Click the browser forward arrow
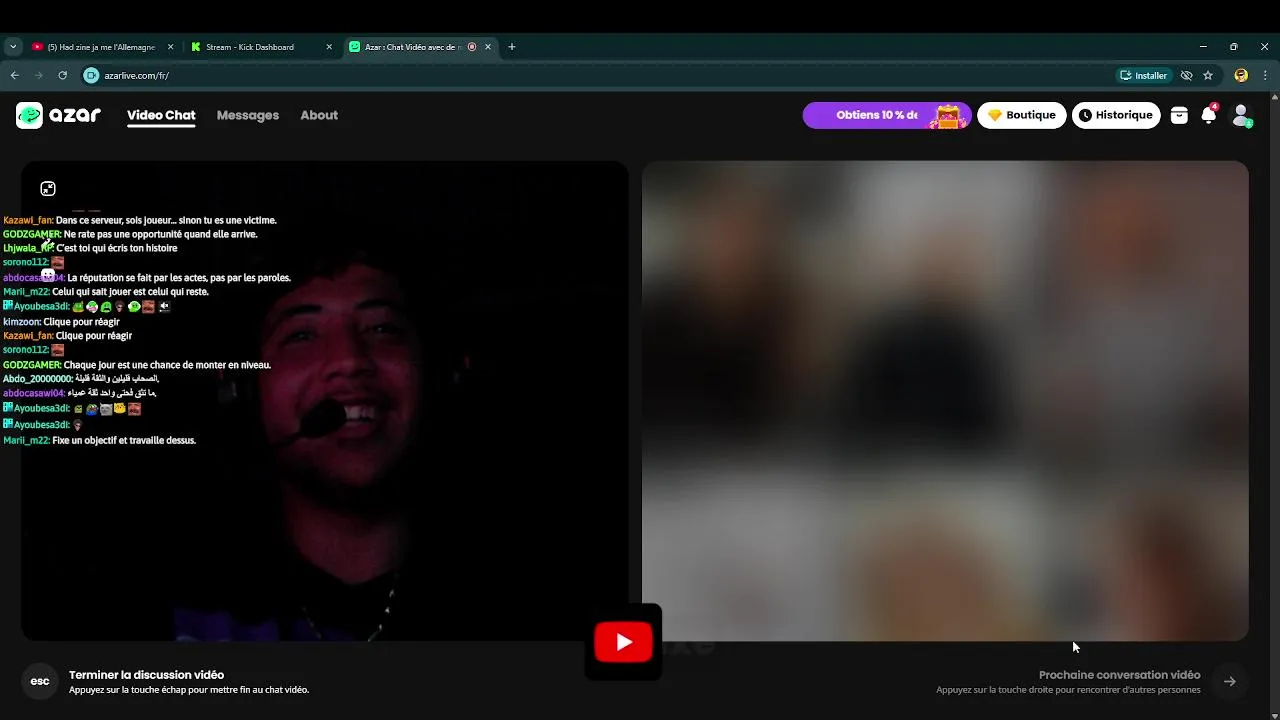The width and height of the screenshot is (1280, 720). point(39,75)
